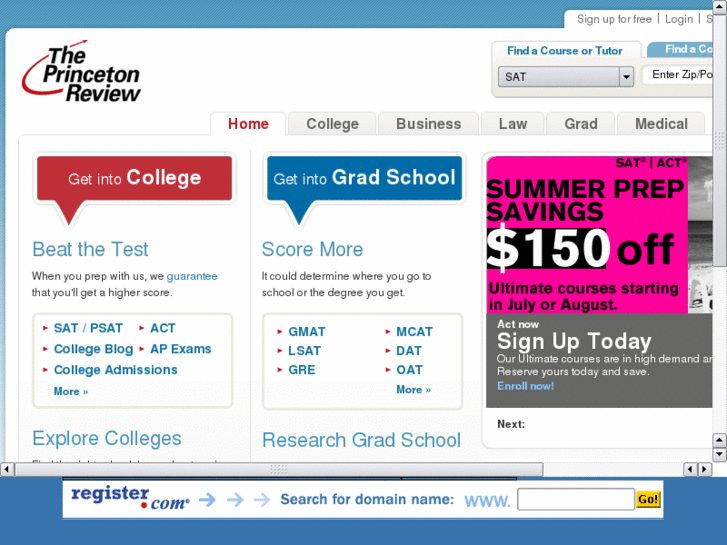Click vertical scrollbar down arrow at bottom
The height and width of the screenshot is (545, 727).
720,454
